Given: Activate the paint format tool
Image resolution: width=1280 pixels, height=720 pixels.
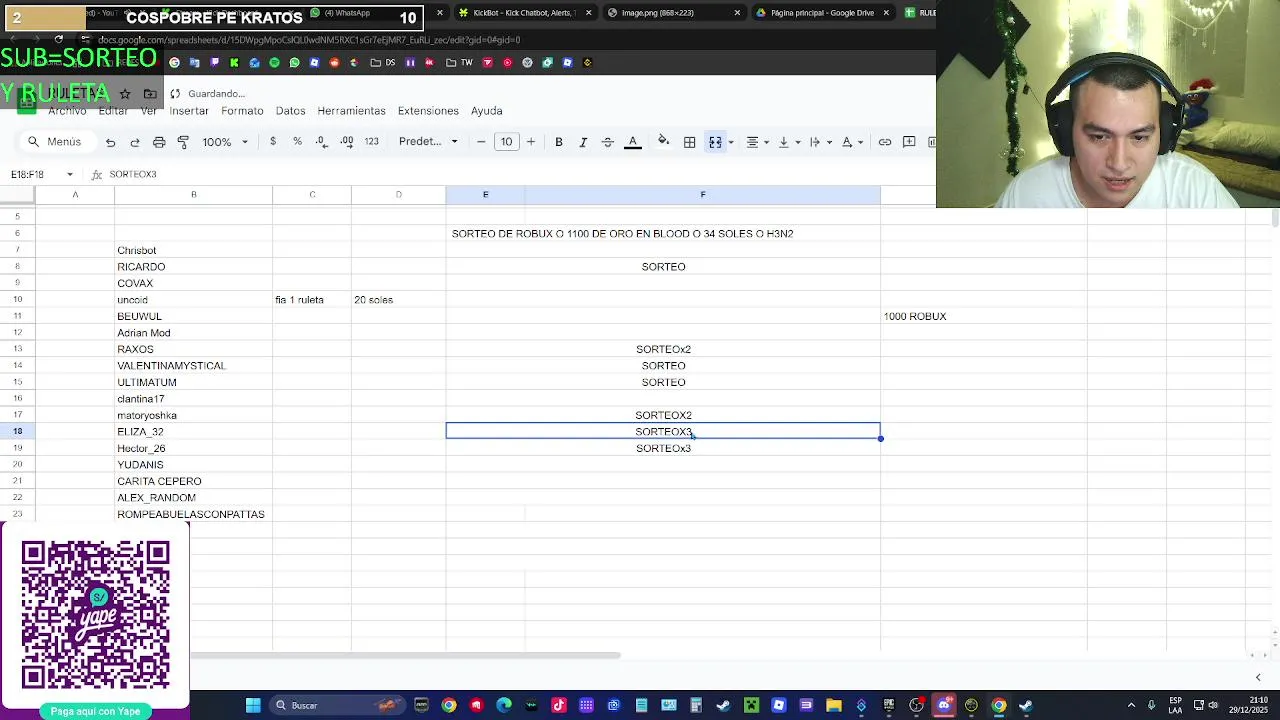Looking at the screenshot, I should point(183,142).
